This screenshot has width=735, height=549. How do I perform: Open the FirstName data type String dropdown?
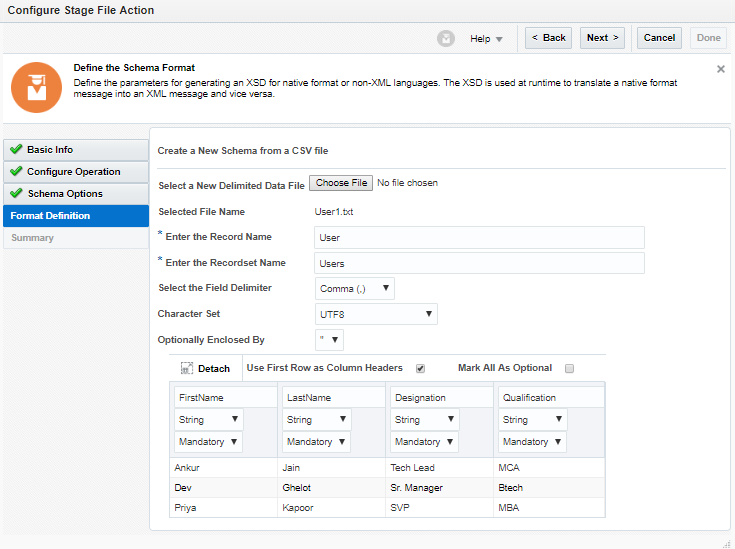point(208,420)
